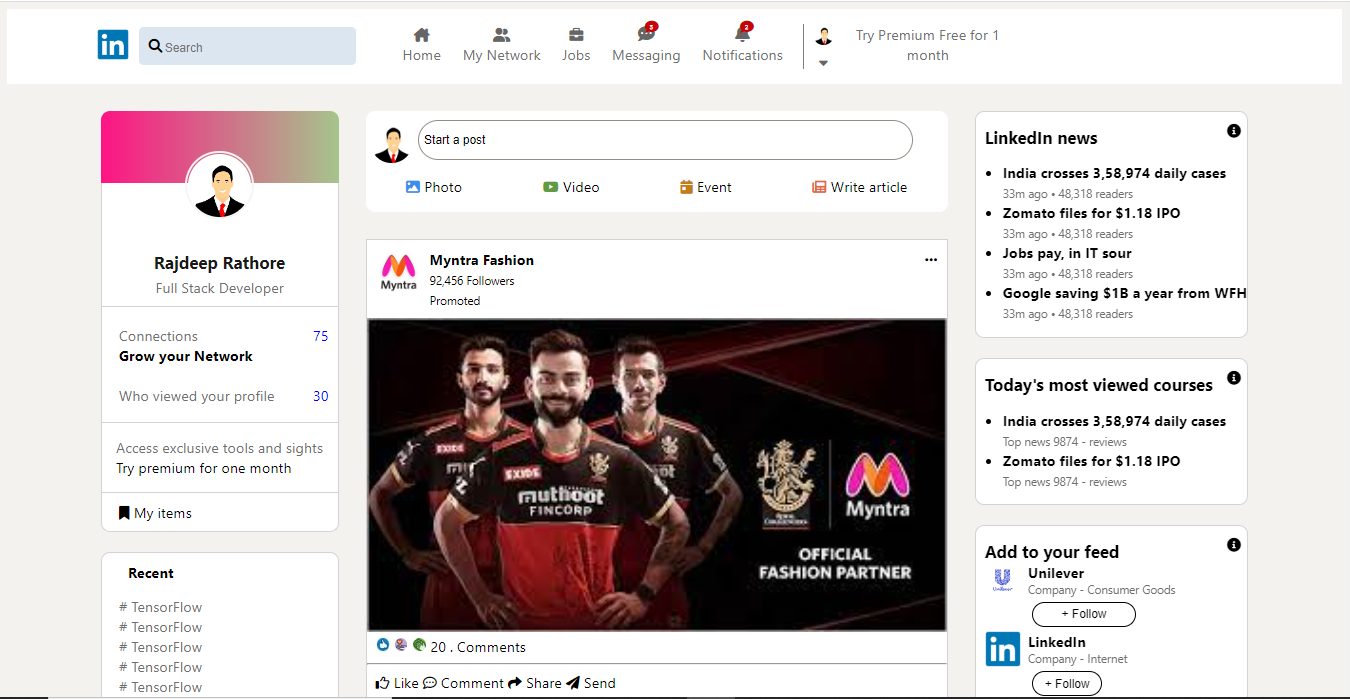Follow Unilever company
The width and height of the screenshot is (1350, 699).
click(x=1083, y=614)
